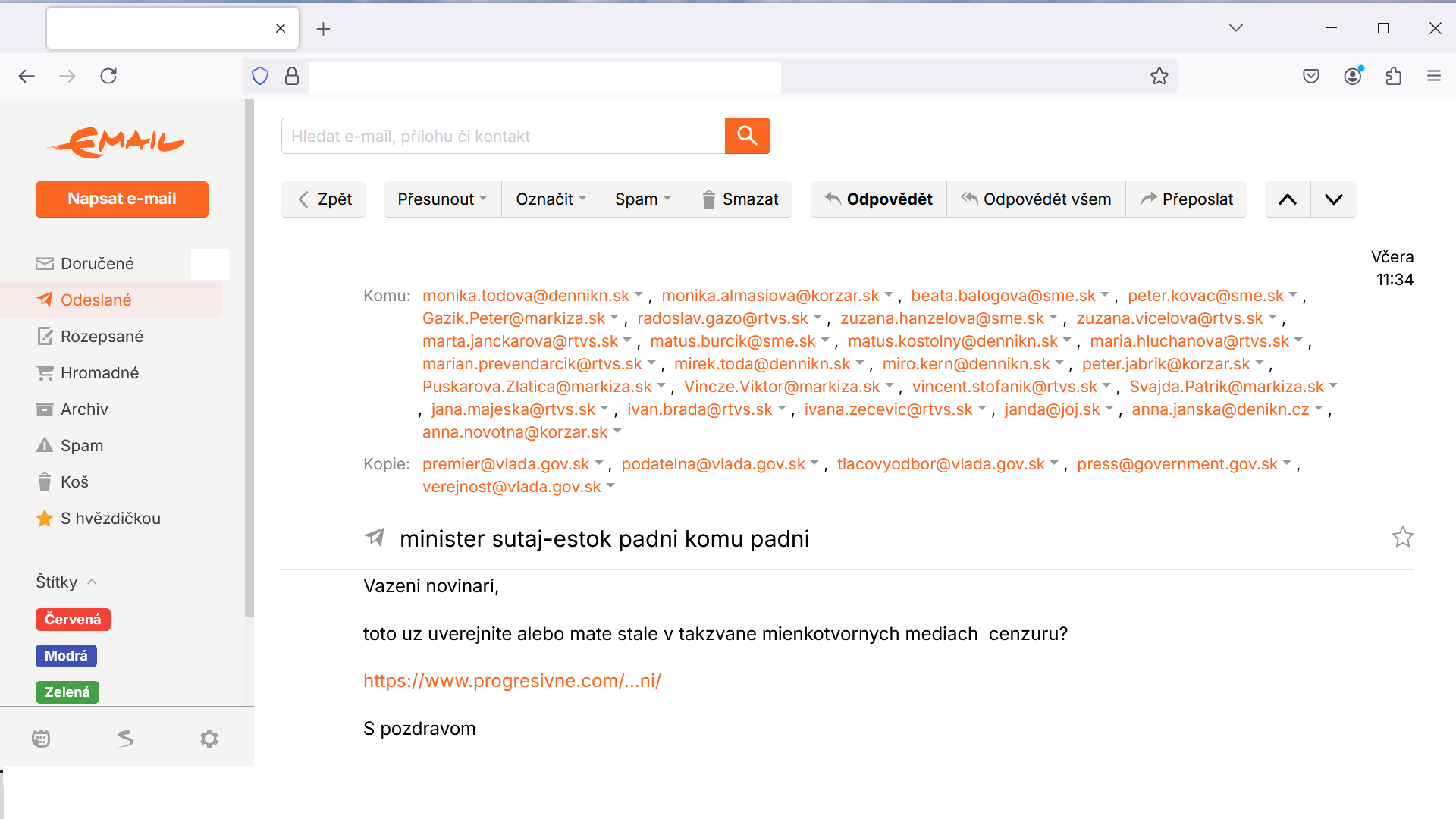The height and width of the screenshot is (819, 1456).
Task: Open the settings gear in the sidebar
Action: (209, 739)
